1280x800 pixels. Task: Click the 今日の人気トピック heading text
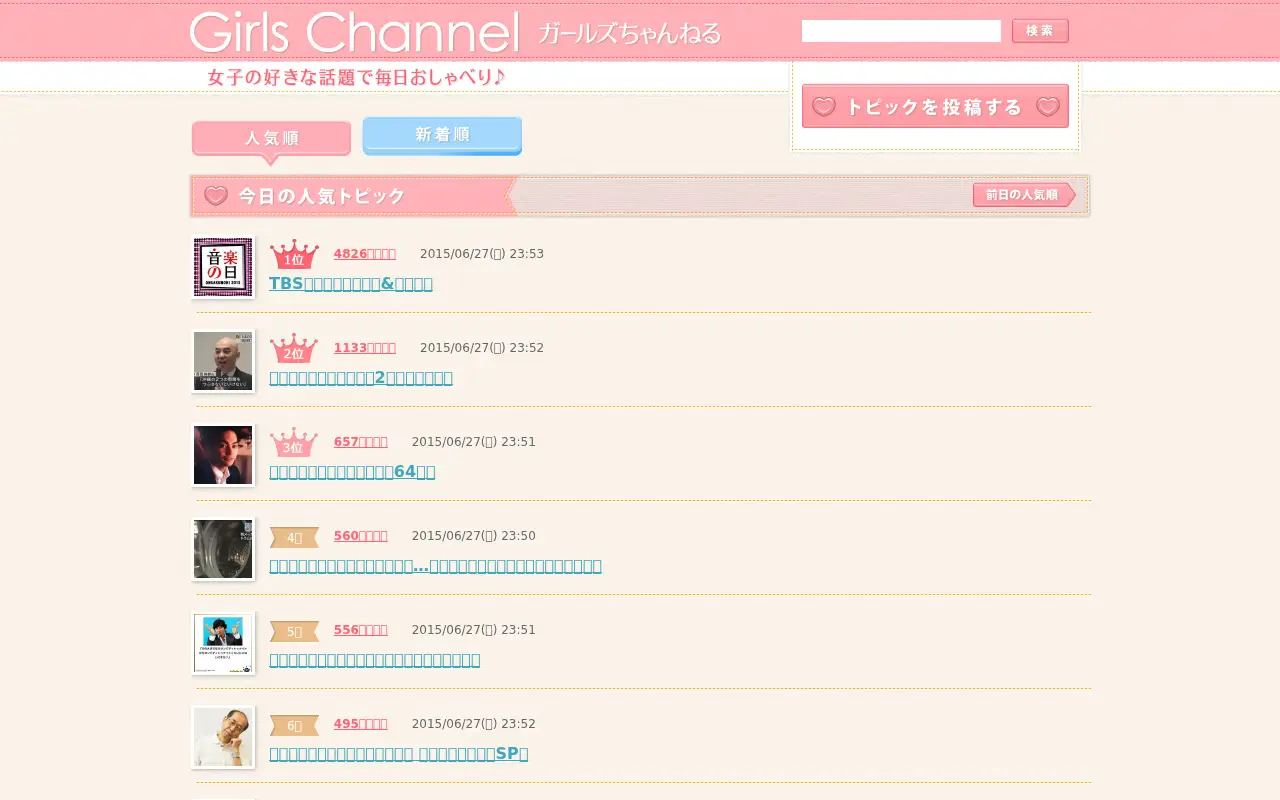point(322,196)
